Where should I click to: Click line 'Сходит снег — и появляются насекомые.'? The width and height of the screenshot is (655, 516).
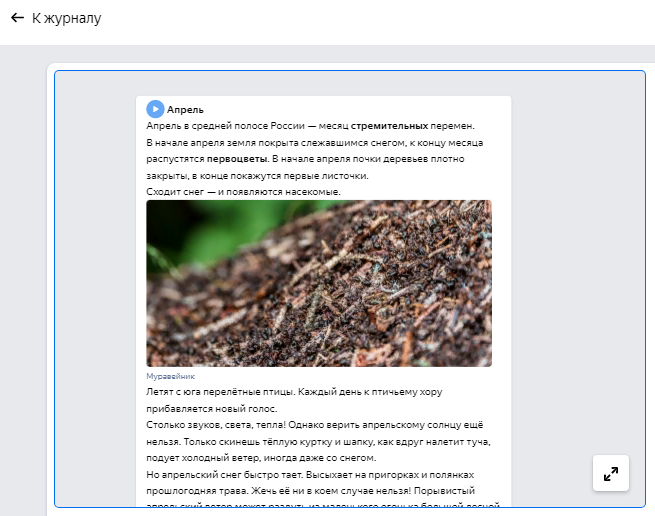click(x=244, y=192)
